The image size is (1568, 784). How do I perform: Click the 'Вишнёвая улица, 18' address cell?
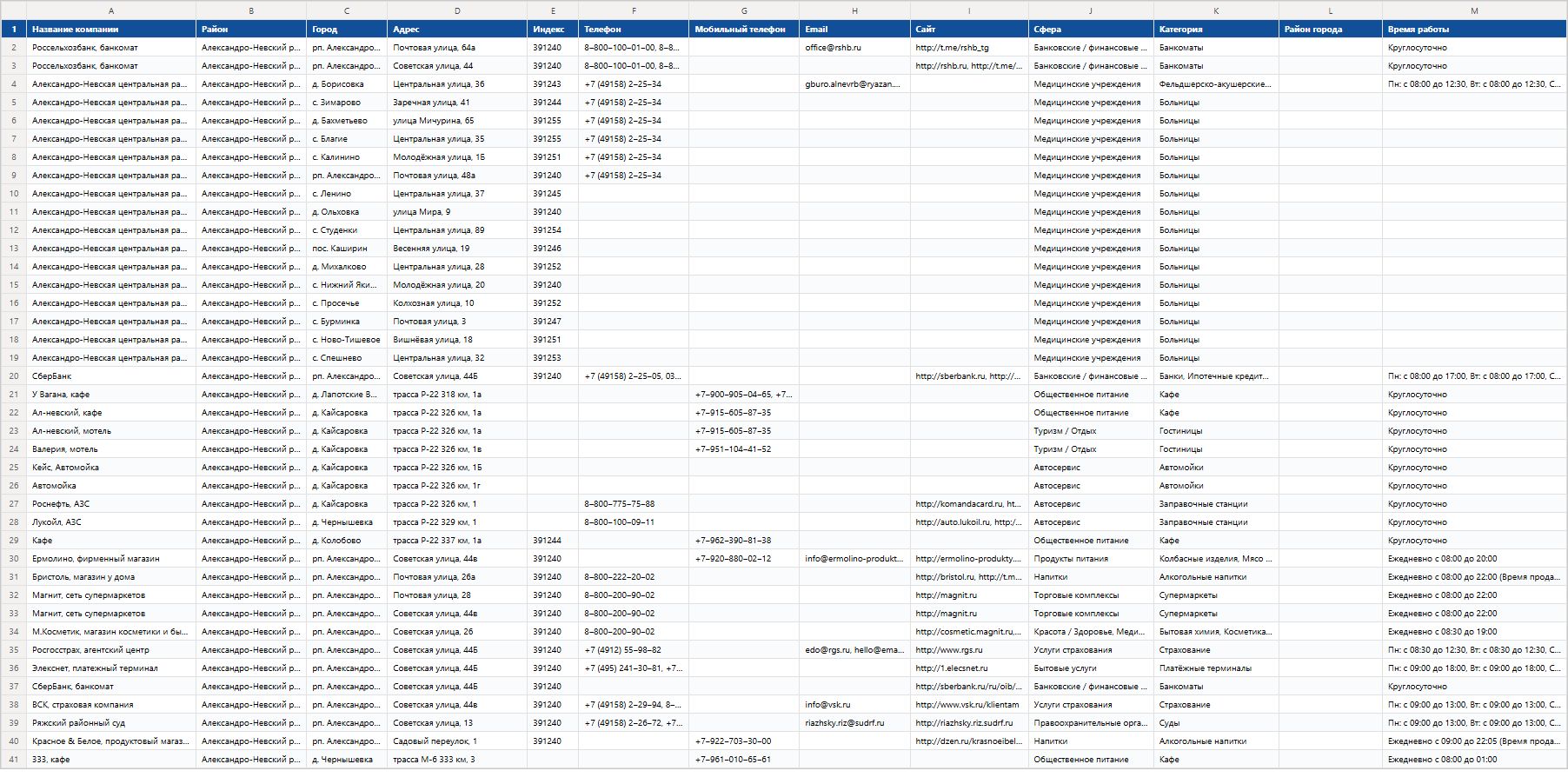click(x=457, y=340)
